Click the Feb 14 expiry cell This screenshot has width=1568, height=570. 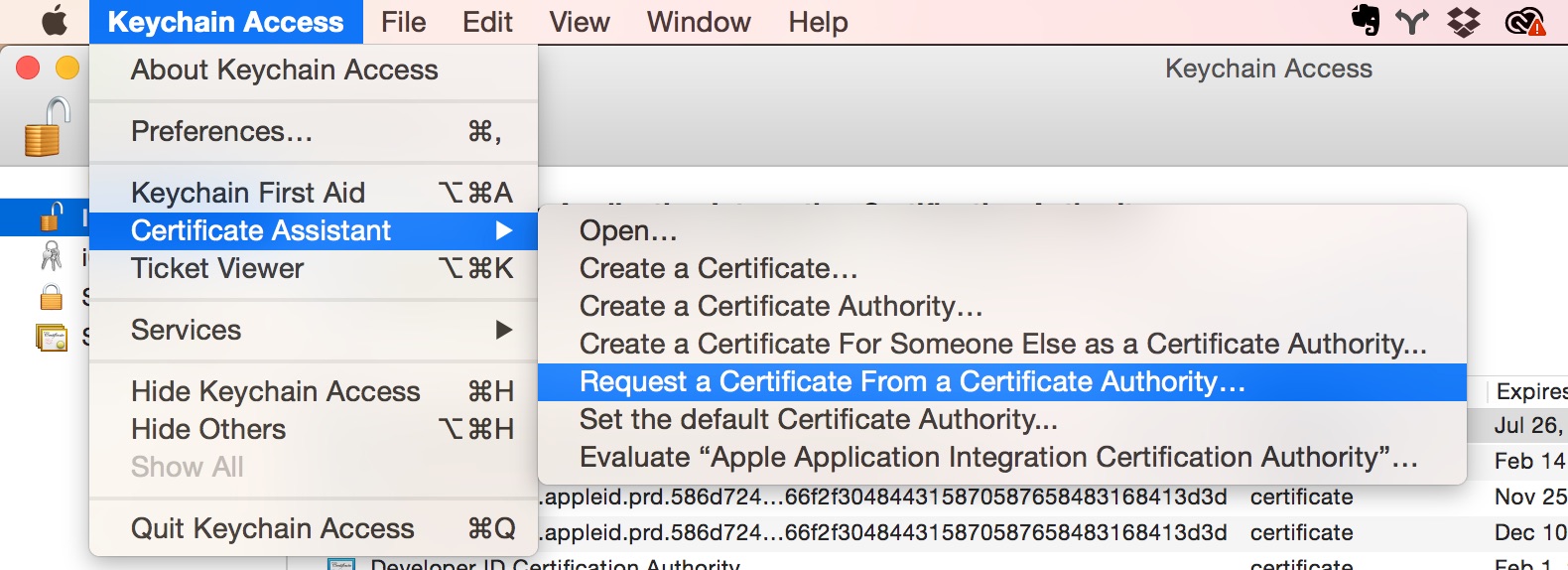[1529, 461]
